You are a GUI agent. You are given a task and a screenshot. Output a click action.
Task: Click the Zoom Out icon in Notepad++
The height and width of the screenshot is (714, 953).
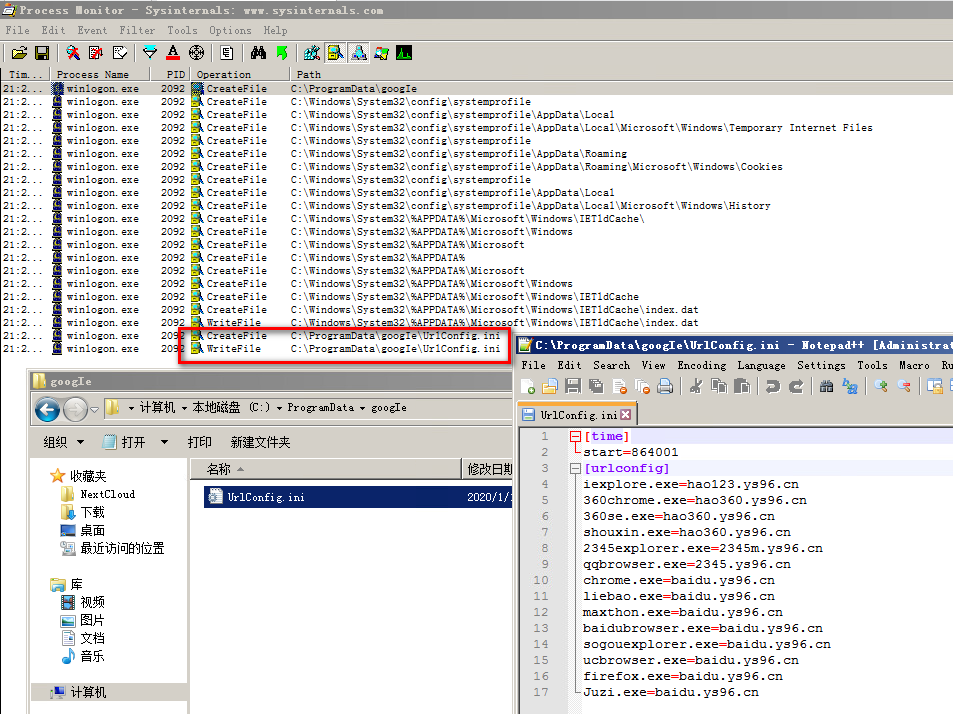pos(904,386)
